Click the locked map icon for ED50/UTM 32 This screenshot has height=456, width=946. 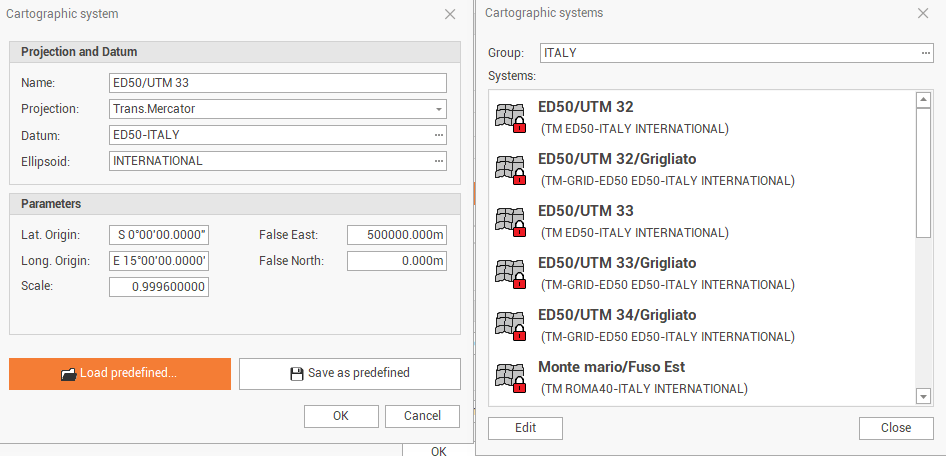(x=510, y=117)
